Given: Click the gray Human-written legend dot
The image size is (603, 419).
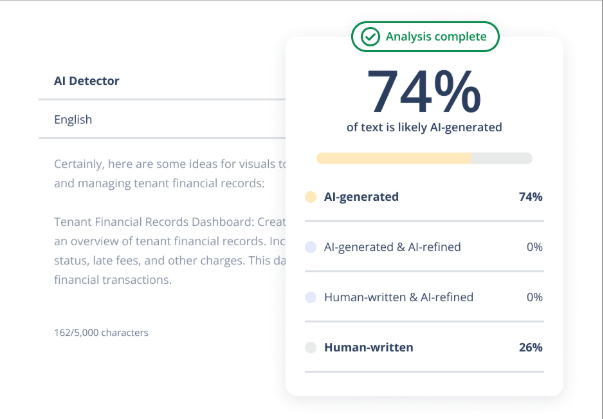Looking at the screenshot, I should (x=311, y=348).
